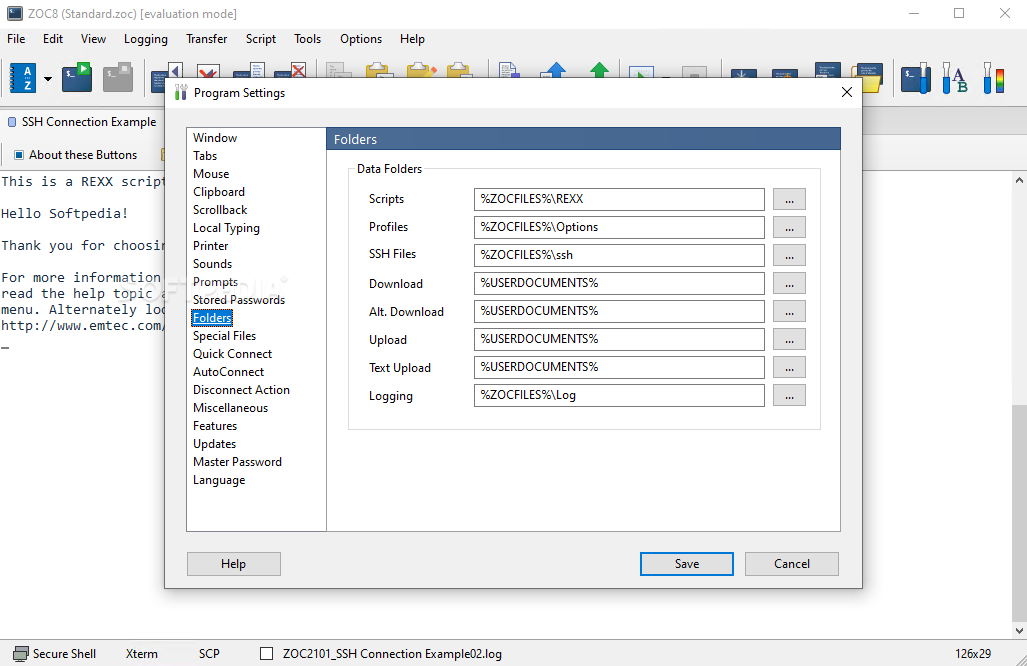1027x666 pixels.
Task: Select Mouse in settings list
Action: [x=211, y=174]
